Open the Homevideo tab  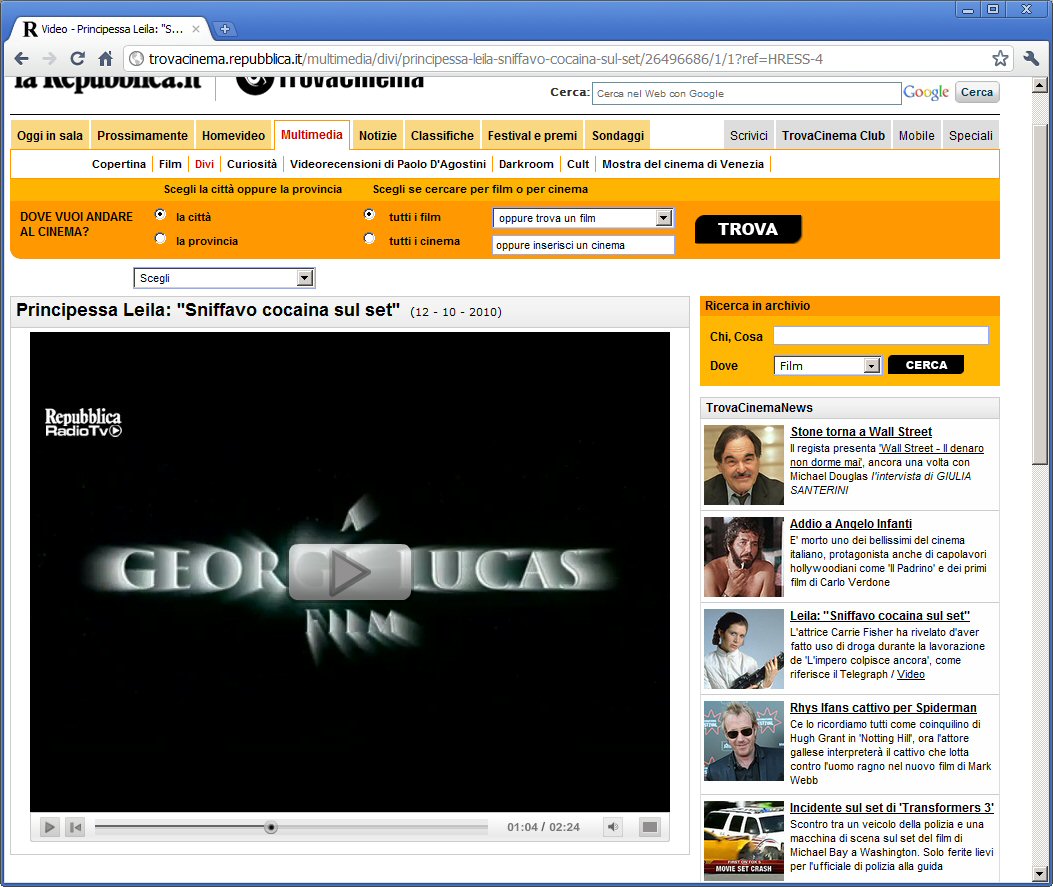point(234,136)
